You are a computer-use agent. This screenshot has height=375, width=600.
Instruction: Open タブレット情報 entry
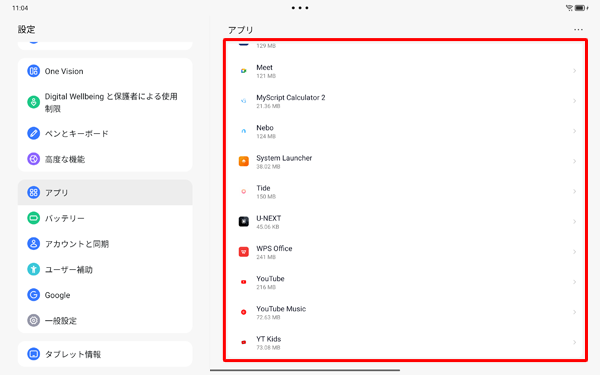tap(105, 354)
